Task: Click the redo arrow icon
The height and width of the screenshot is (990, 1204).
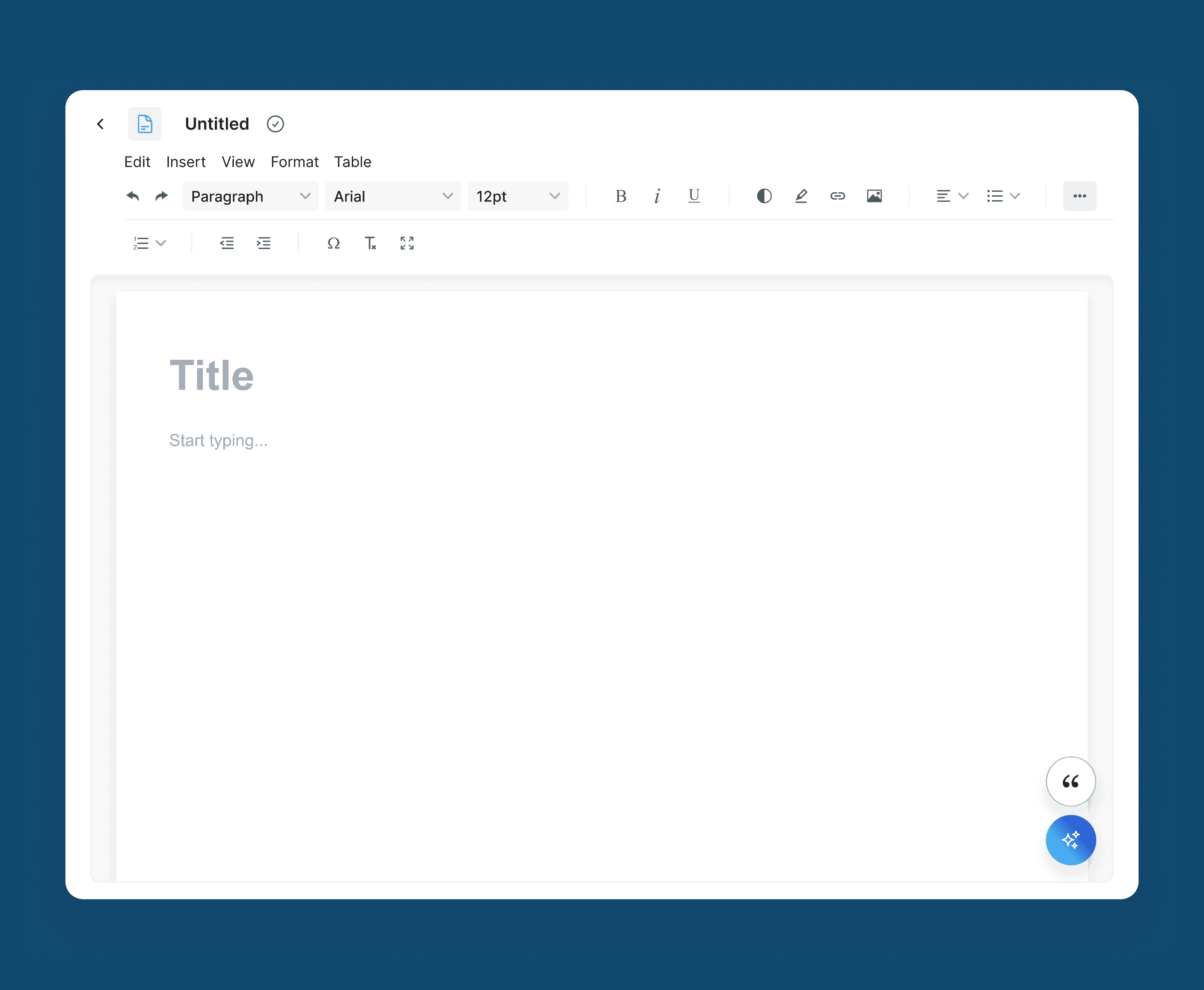Action: point(161,196)
